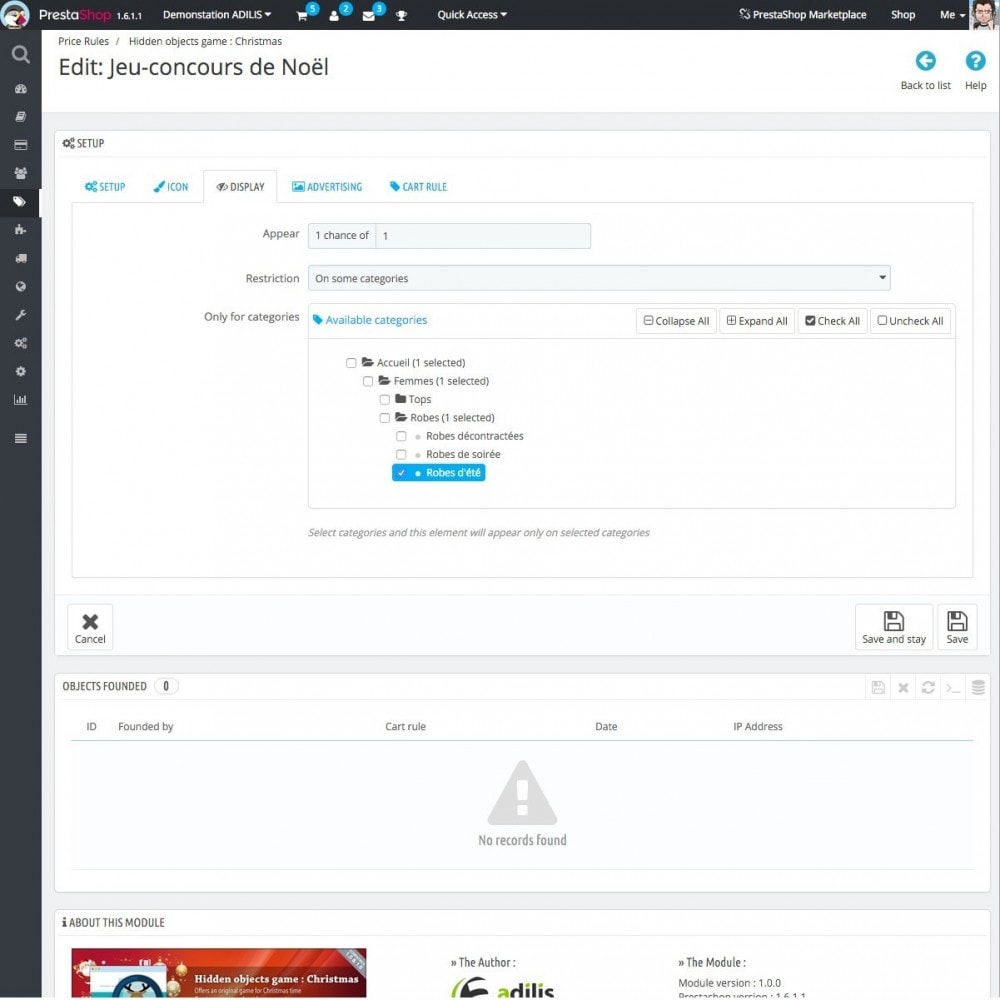Click the sidebar collapse menu icon

(20, 438)
